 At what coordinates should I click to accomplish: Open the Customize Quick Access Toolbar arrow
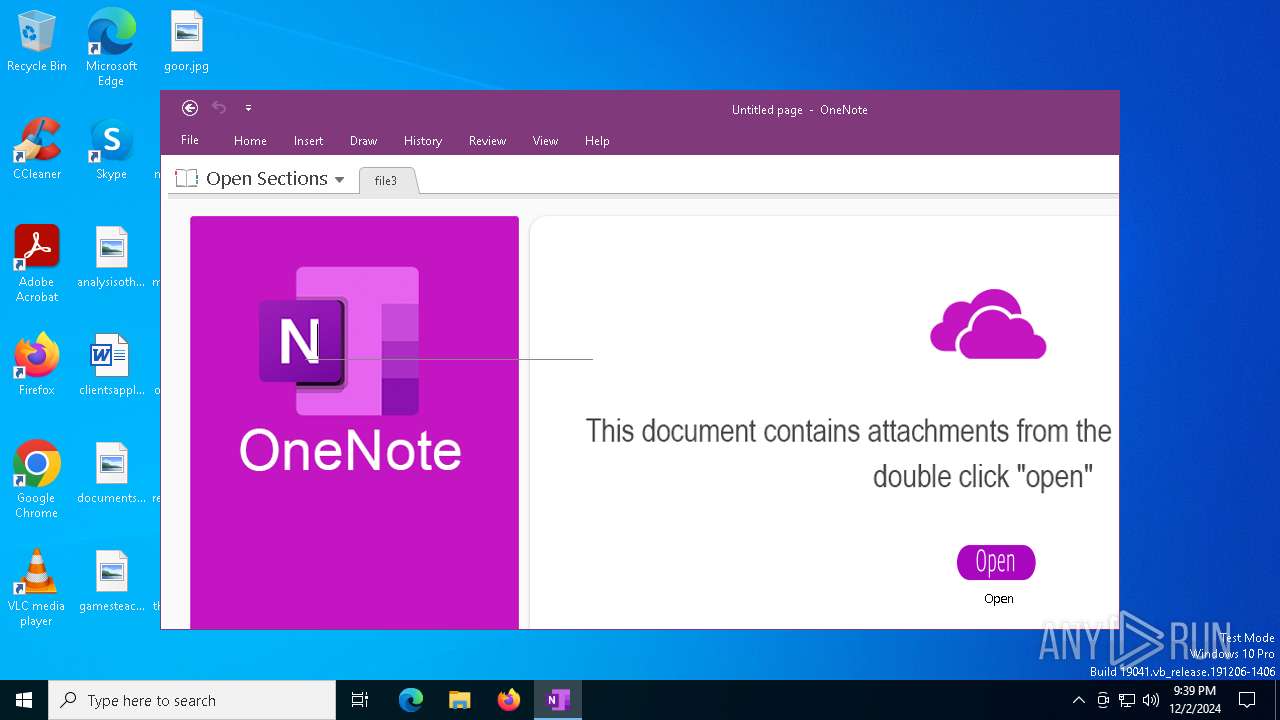pyautogui.click(x=248, y=108)
